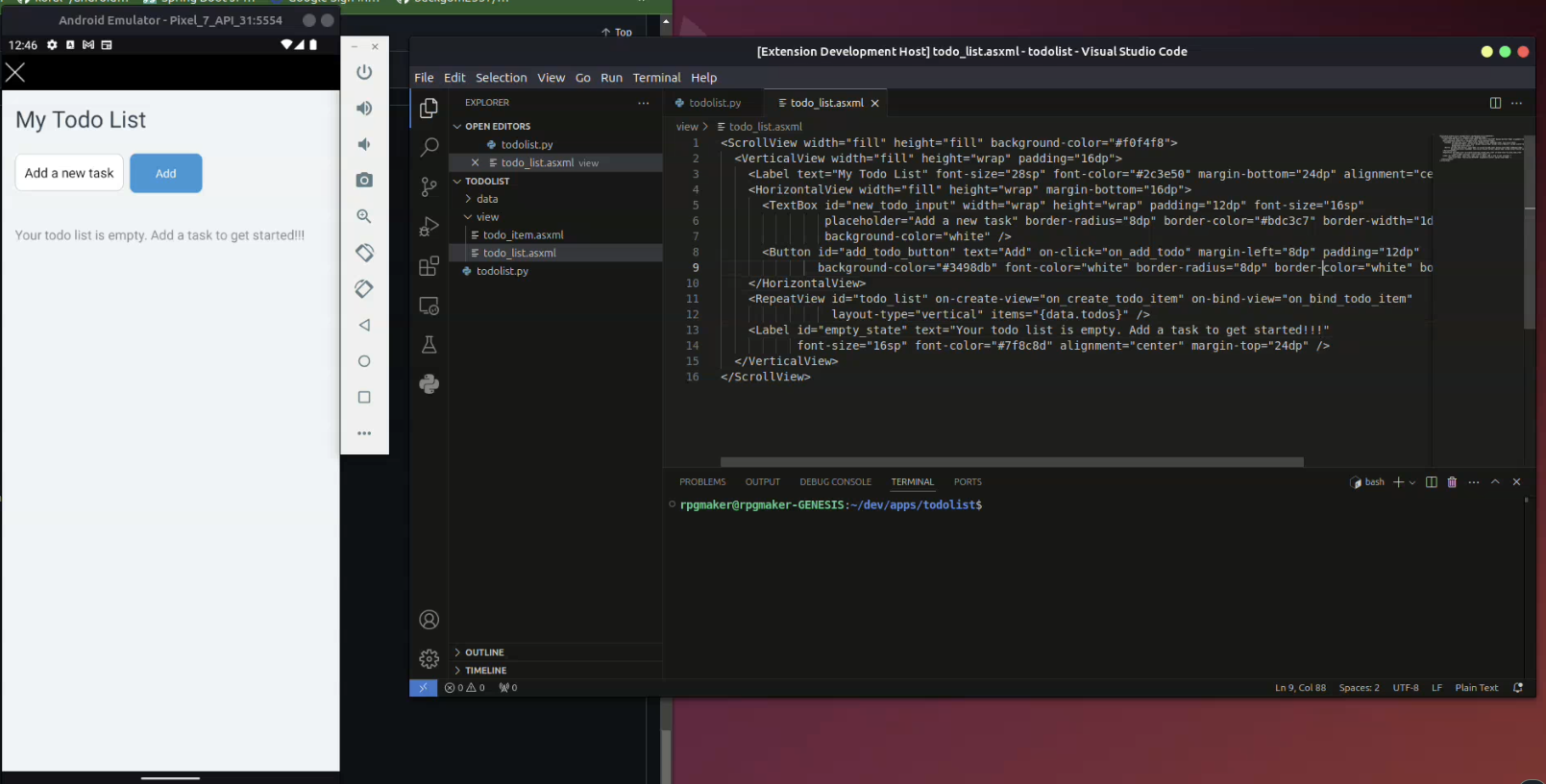Rotate emulator right with second rotate icon
The width and height of the screenshot is (1546, 784).
(x=364, y=288)
